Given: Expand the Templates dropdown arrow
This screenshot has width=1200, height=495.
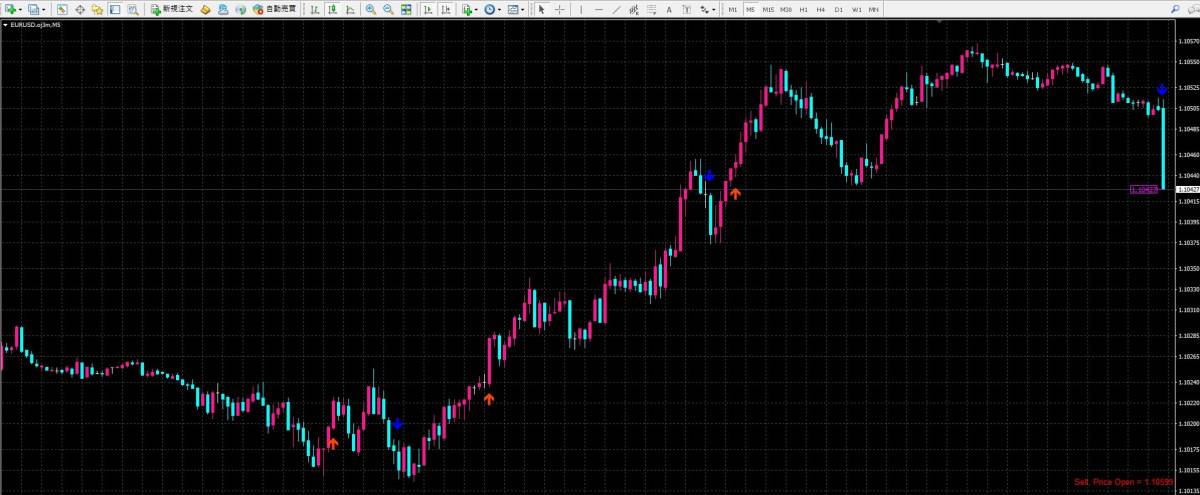Looking at the screenshot, I should (x=523, y=9).
